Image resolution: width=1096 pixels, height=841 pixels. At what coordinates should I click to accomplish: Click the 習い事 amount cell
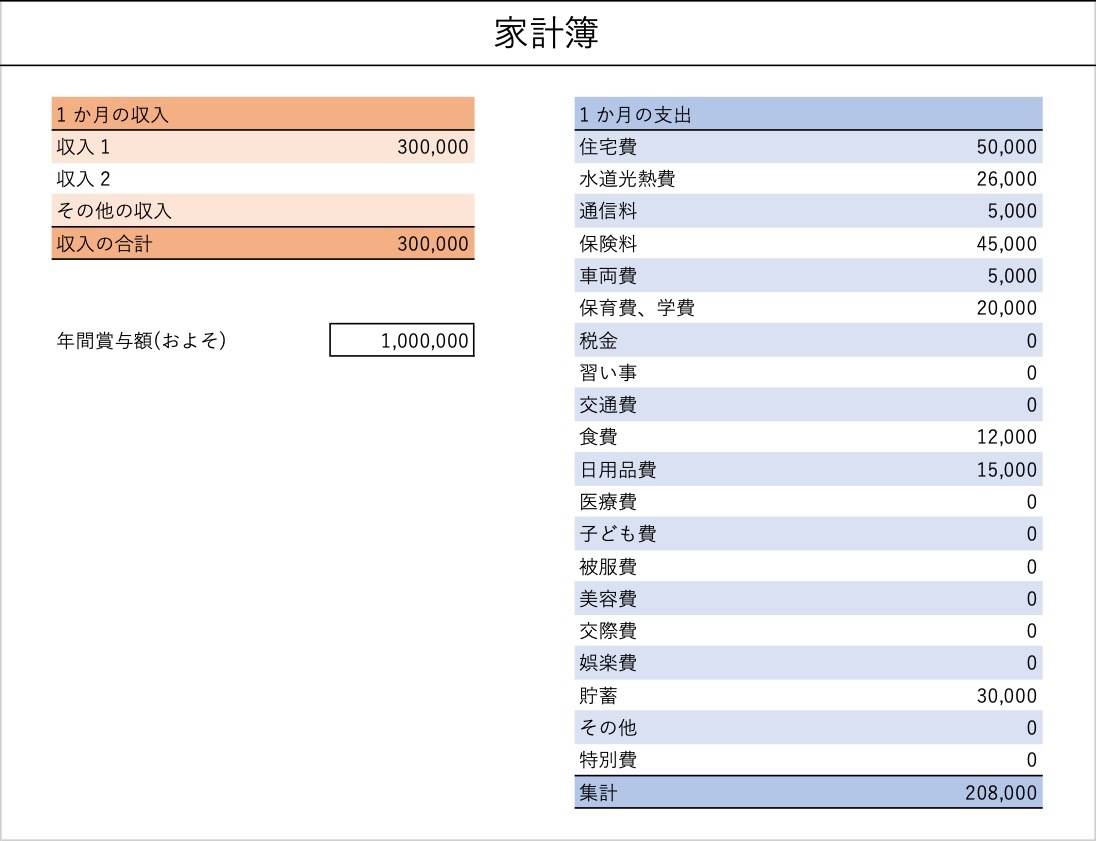click(1032, 373)
